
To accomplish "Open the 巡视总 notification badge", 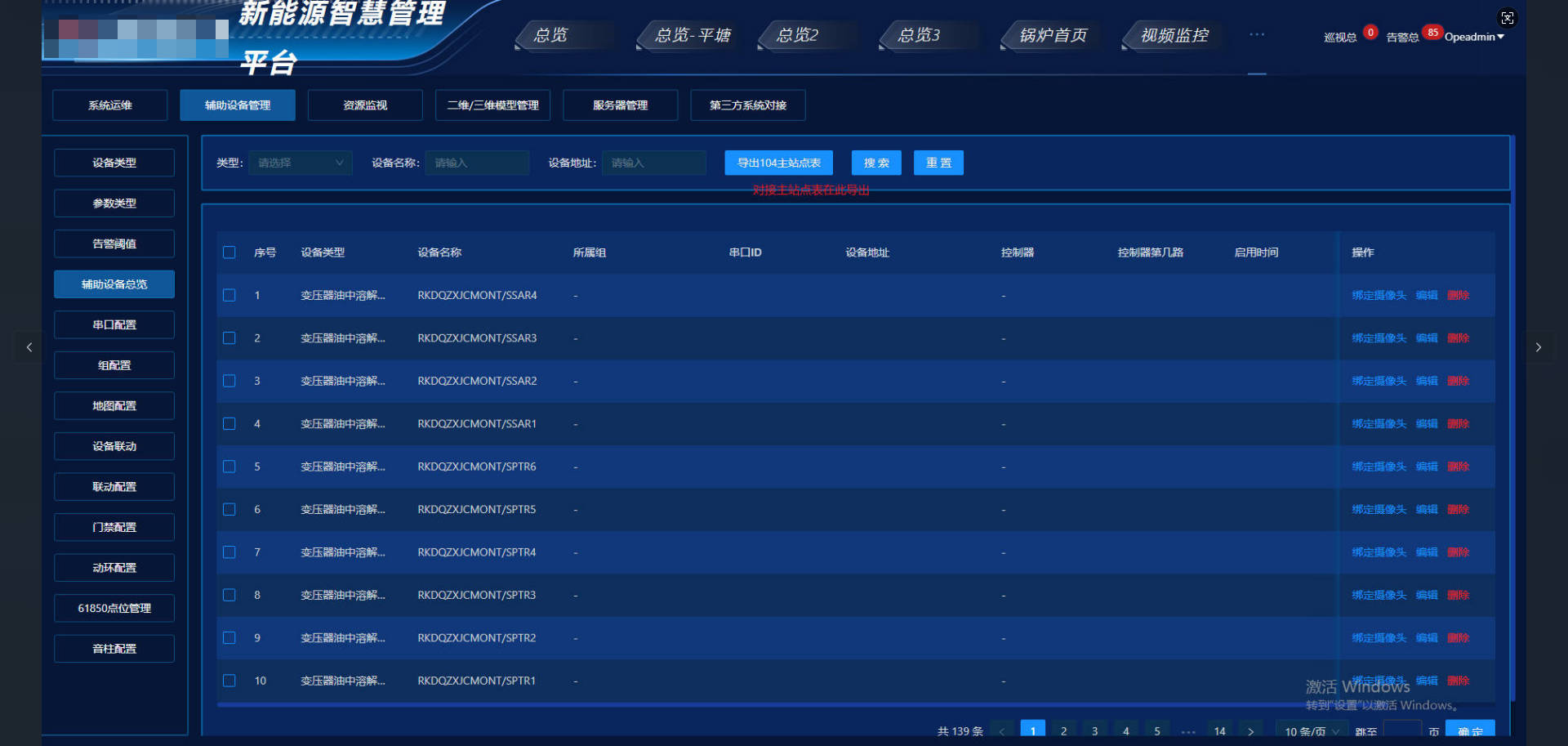I will (x=1370, y=33).
